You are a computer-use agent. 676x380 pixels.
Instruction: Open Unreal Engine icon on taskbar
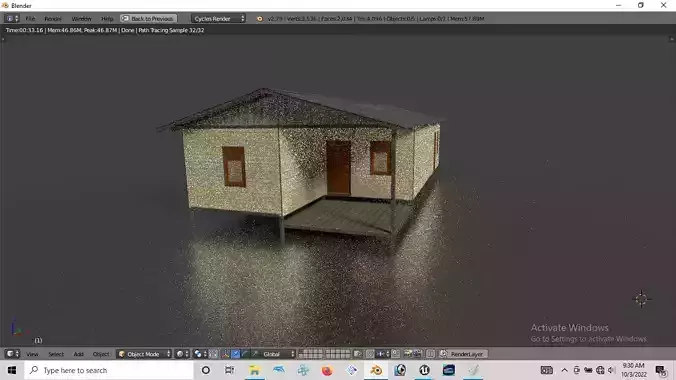coord(425,370)
